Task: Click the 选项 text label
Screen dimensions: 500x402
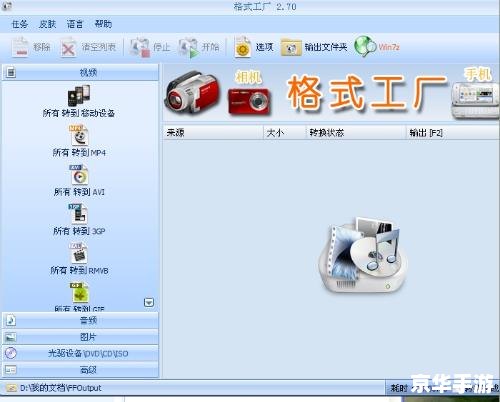Action: pos(265,47)
